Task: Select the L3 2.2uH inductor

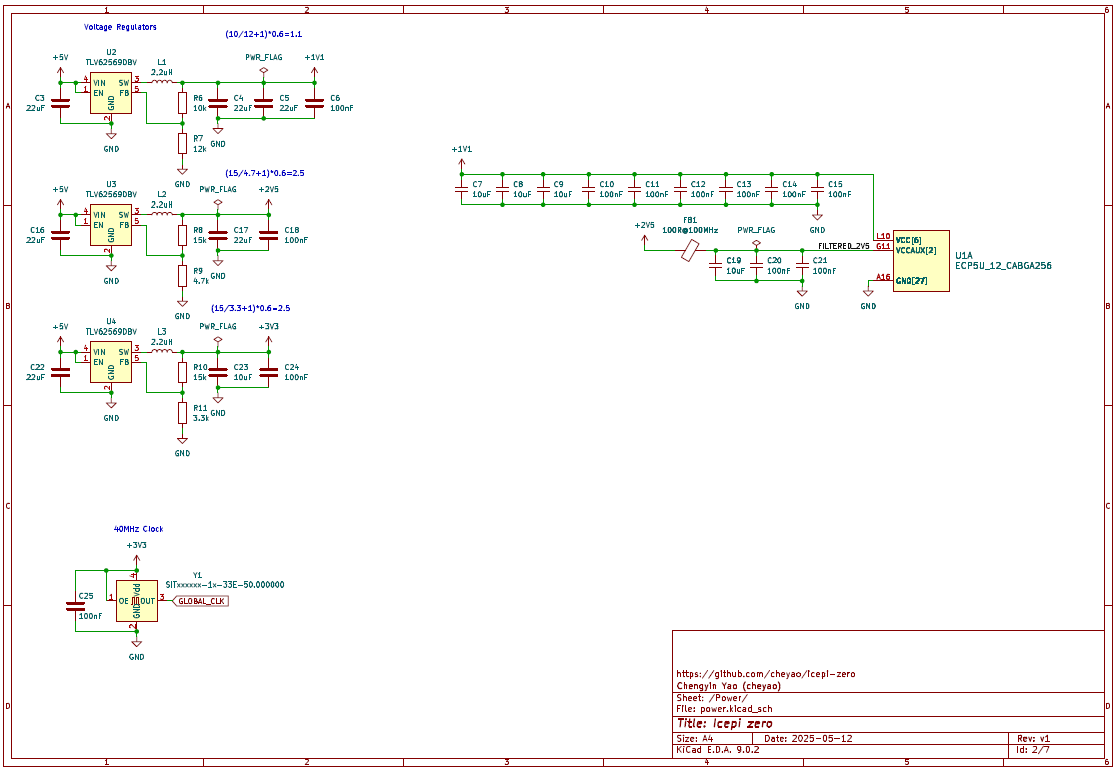Action: tap(162, 351)
